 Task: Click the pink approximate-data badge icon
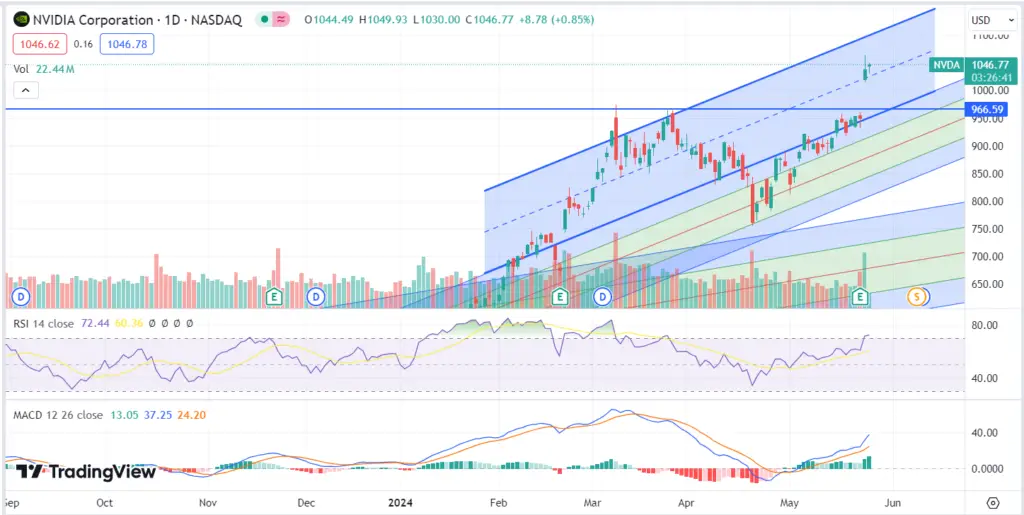[281, 20]
